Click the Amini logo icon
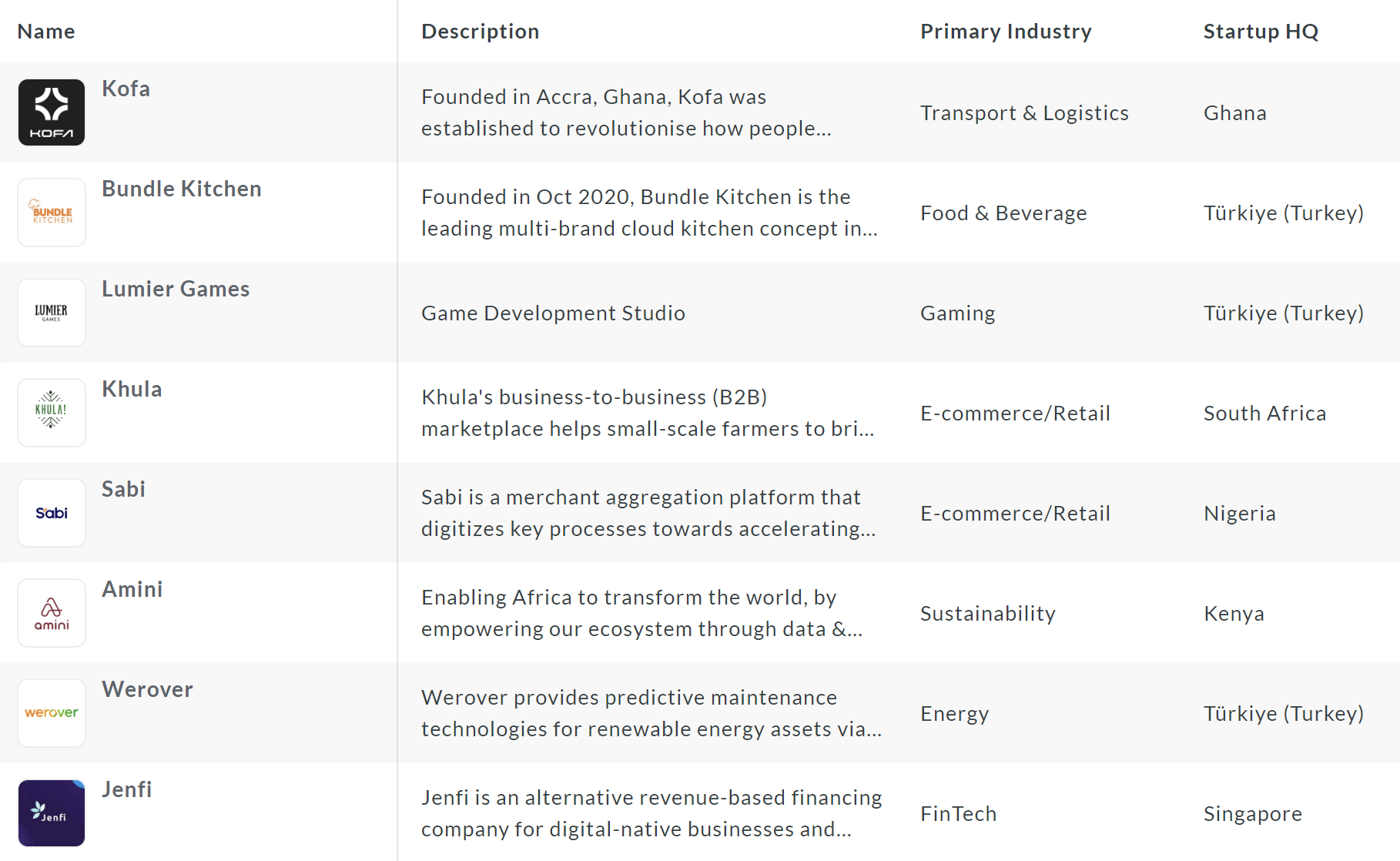 coord(52,613)
